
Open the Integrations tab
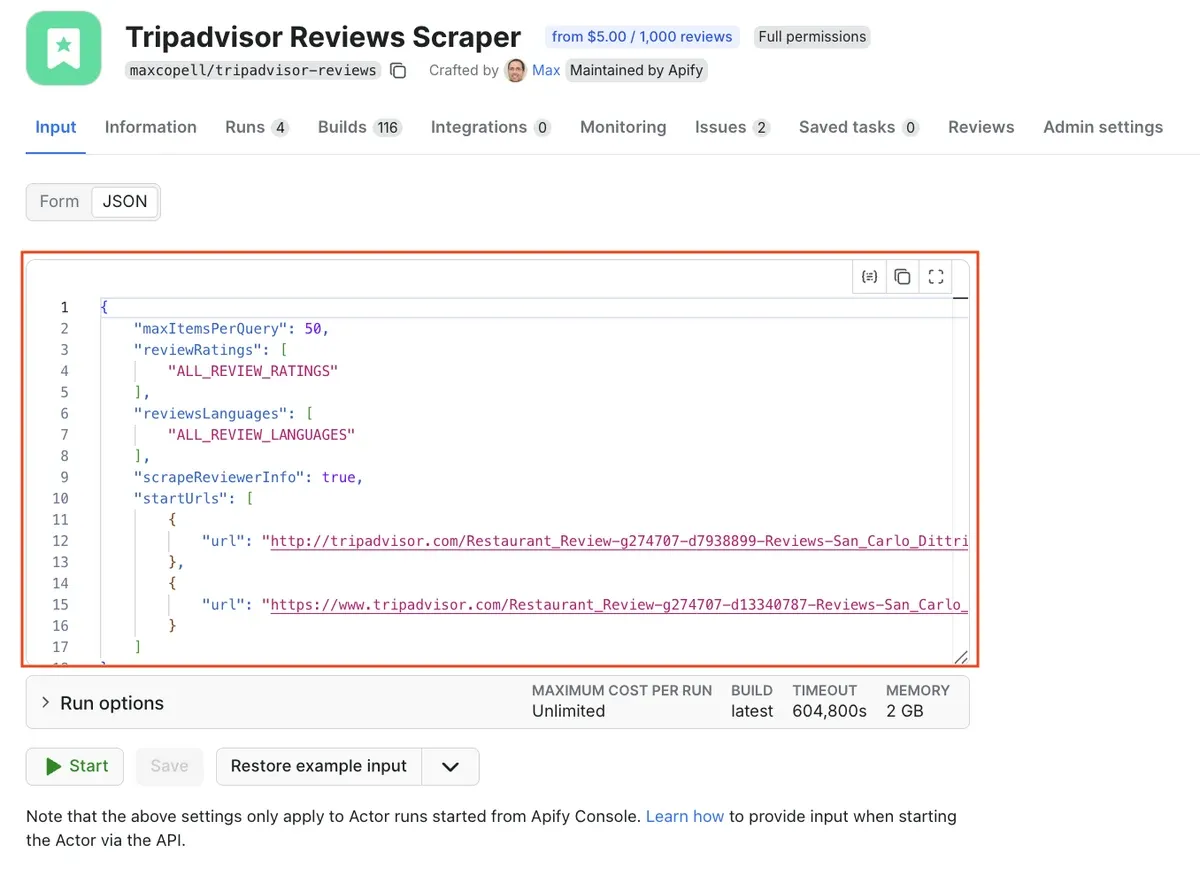point(491,127)
